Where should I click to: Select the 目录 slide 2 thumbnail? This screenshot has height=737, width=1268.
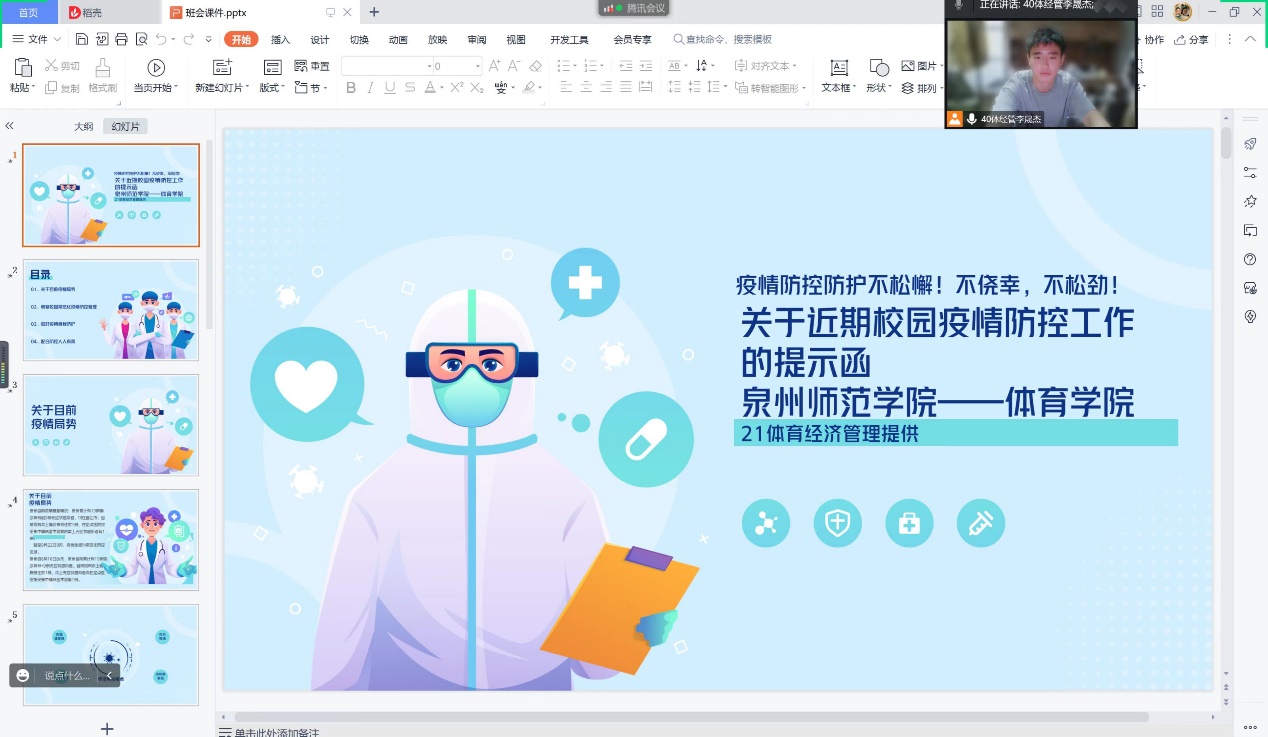coord(111,310)
